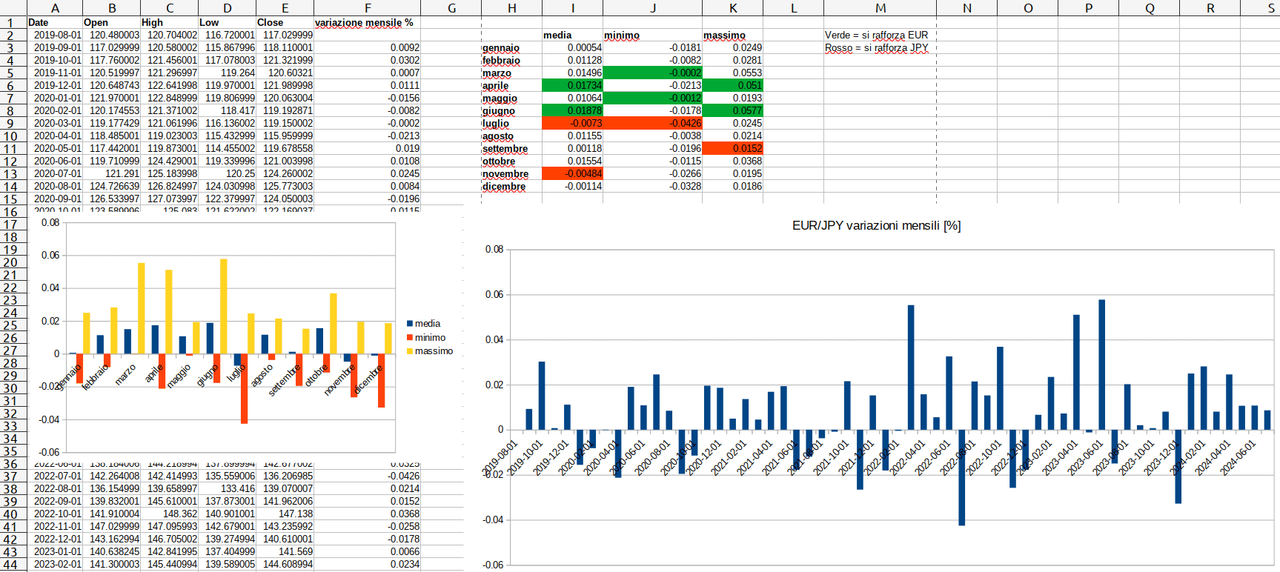
Task: Select the 'massimo' column header cell in the summary table
Action: 732,34
